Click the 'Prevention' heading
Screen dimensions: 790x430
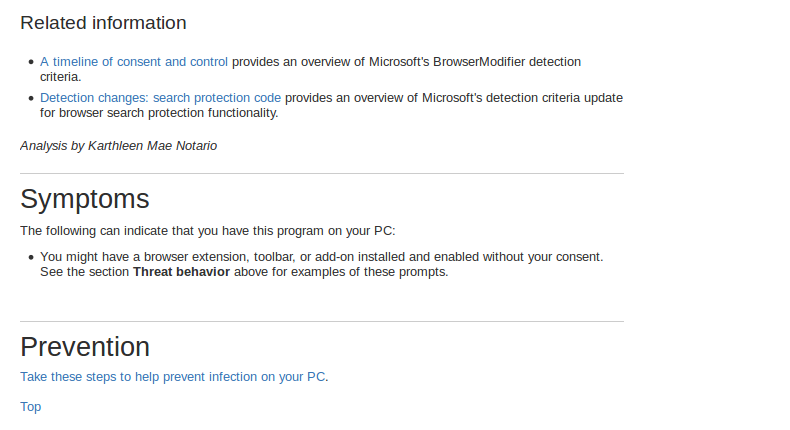85,347
